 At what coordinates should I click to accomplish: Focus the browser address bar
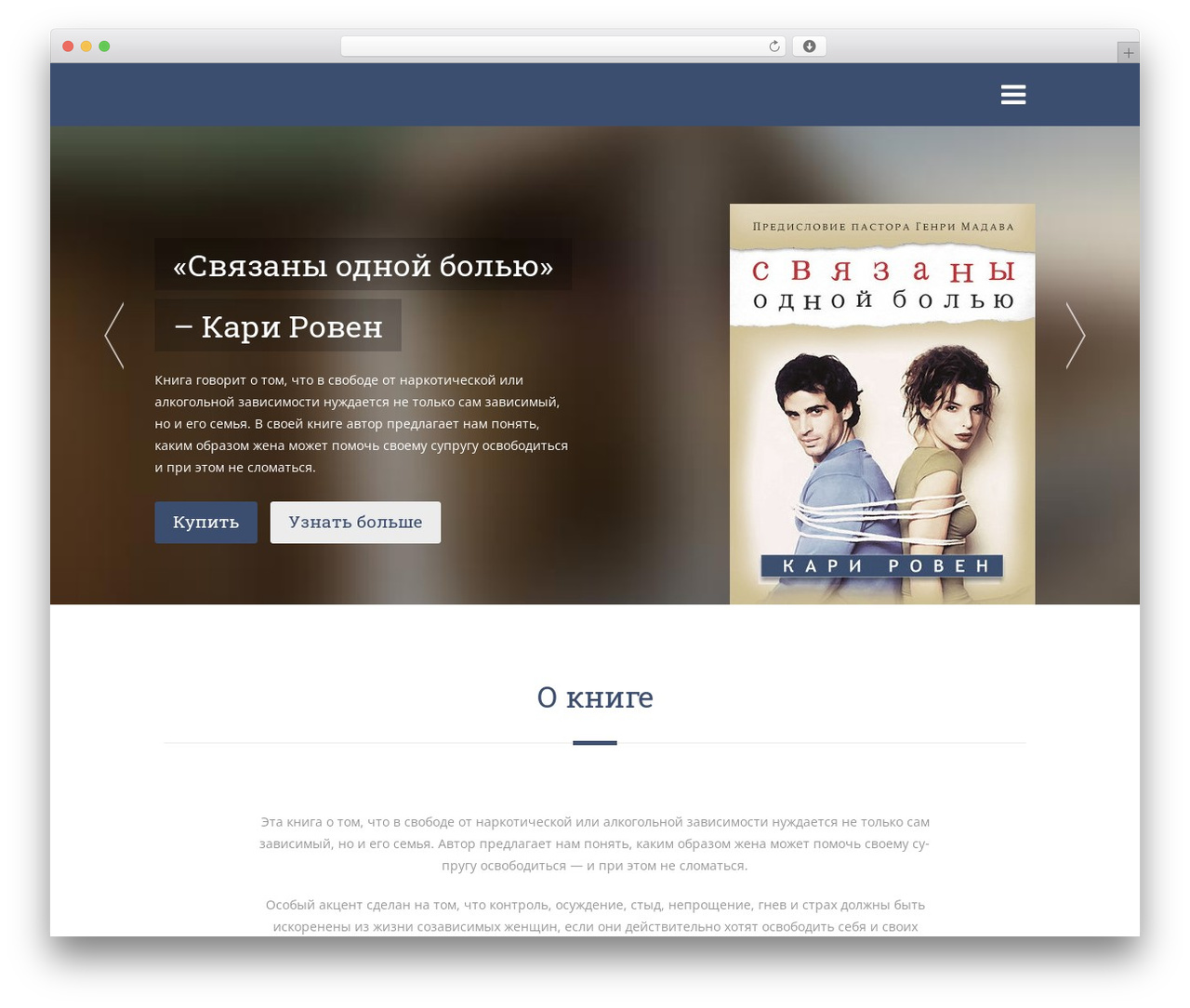pyautogui.click(x=562, y=46)
